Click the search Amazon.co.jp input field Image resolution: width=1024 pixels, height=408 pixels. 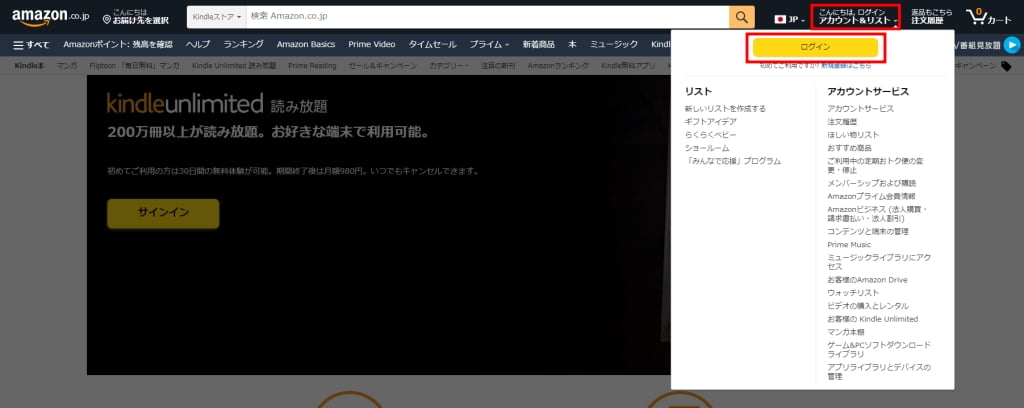(x=487, y=17)
